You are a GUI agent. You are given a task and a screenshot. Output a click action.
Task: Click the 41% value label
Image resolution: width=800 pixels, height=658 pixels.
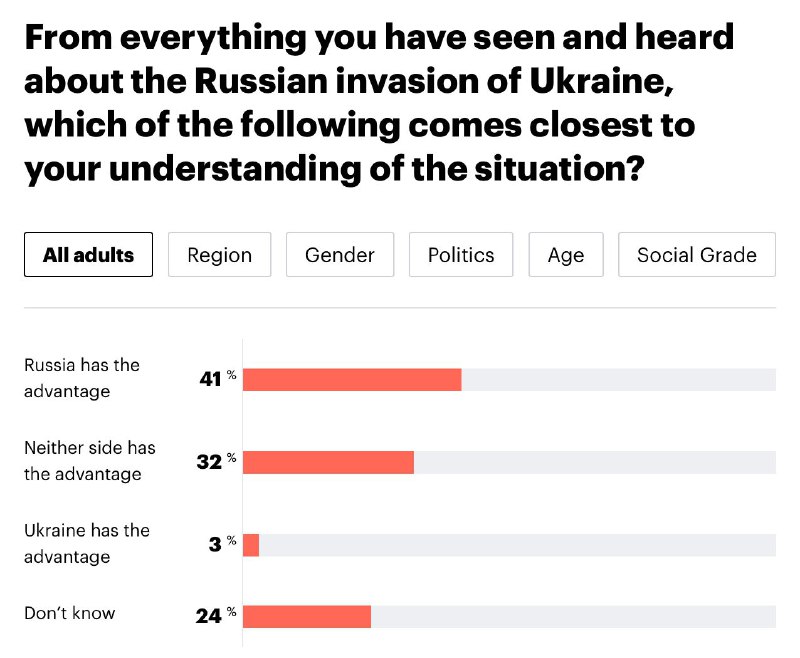tap(218, 378)
